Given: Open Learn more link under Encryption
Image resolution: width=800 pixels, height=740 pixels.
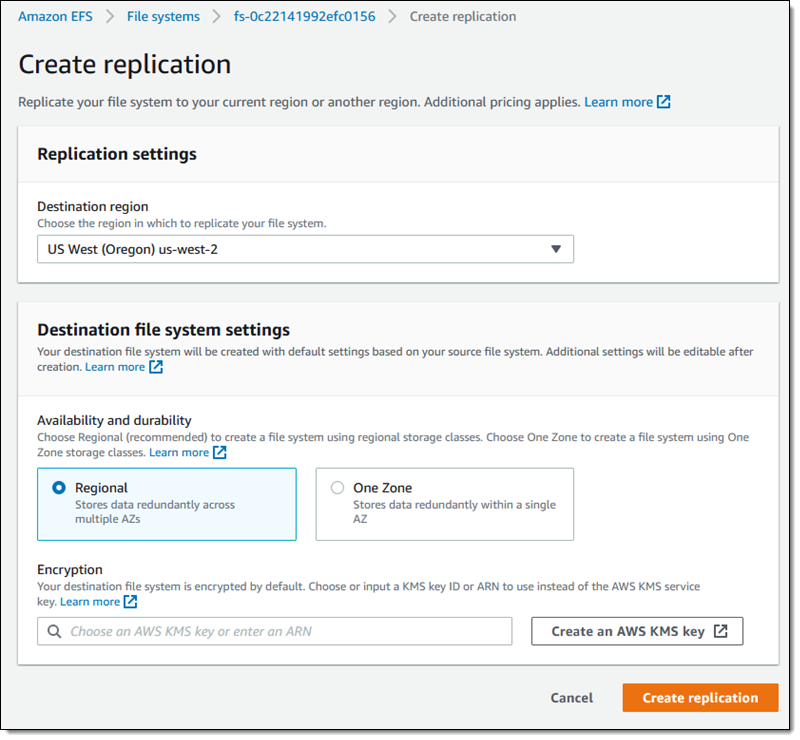Looking at the screenshot, I should point(90,601).
